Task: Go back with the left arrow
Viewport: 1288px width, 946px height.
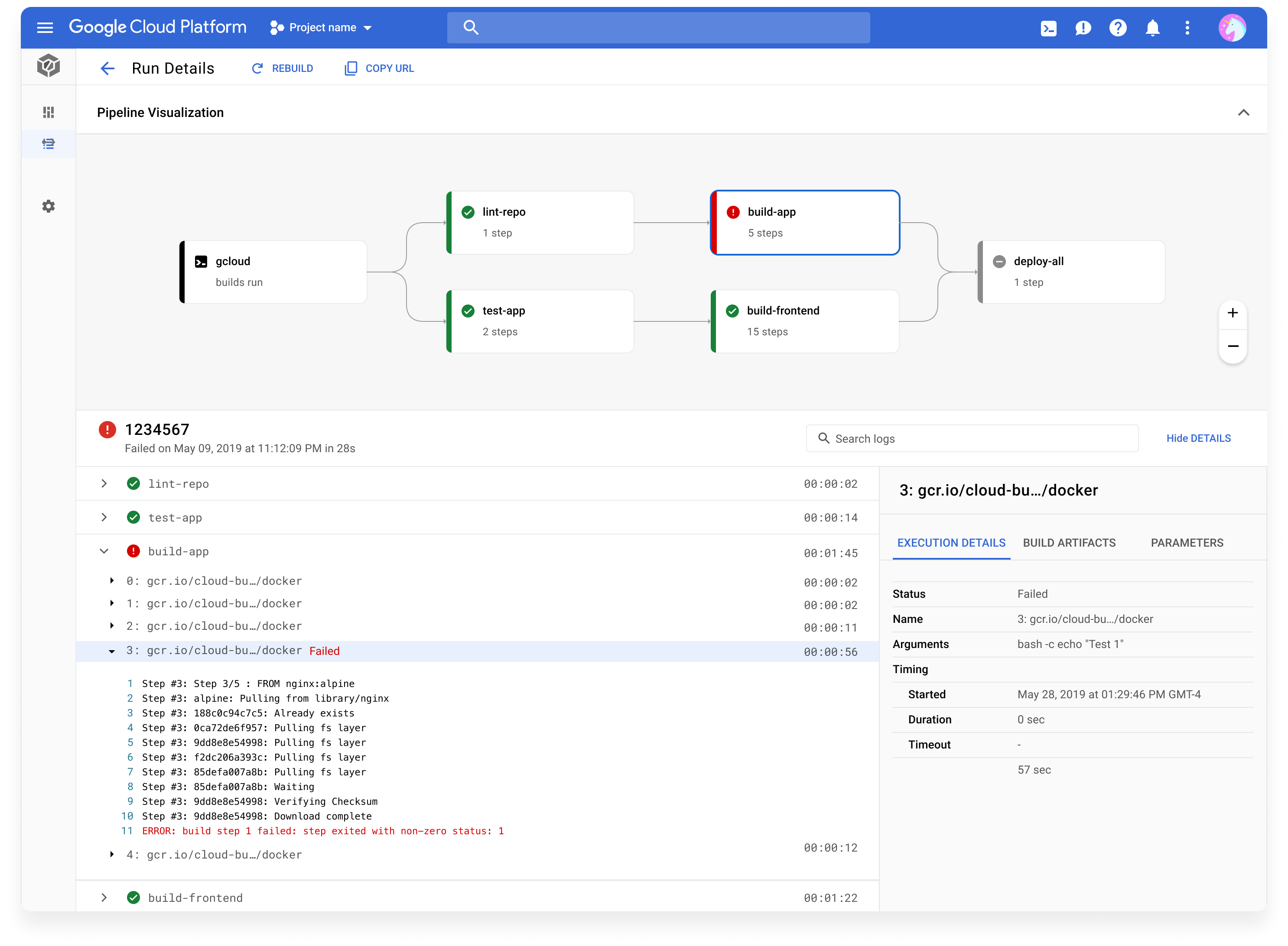Action: click(107, 69)
